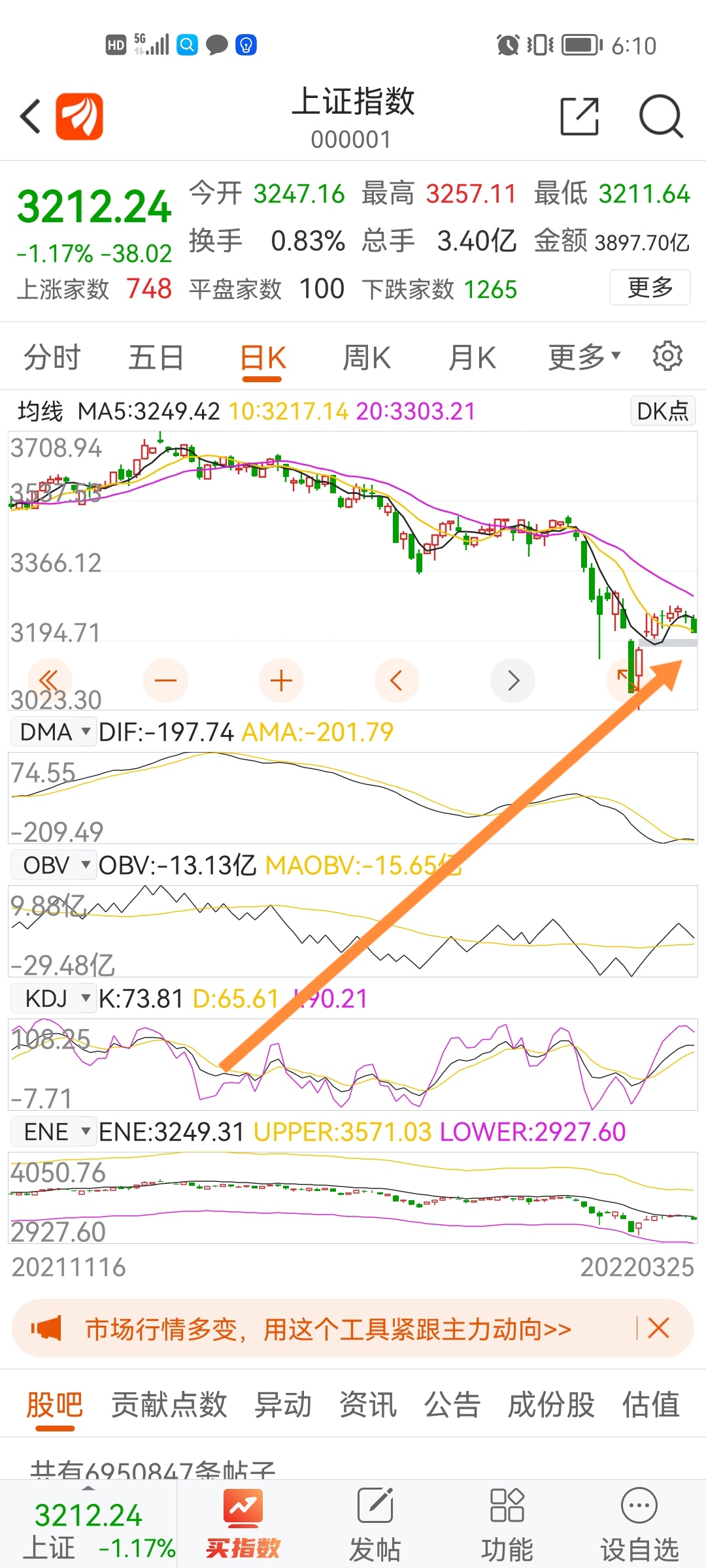Viewport: 706px width, 1568px height.
Task: Dismiss the promo banner with X
Action: [x=658, y=1328]
